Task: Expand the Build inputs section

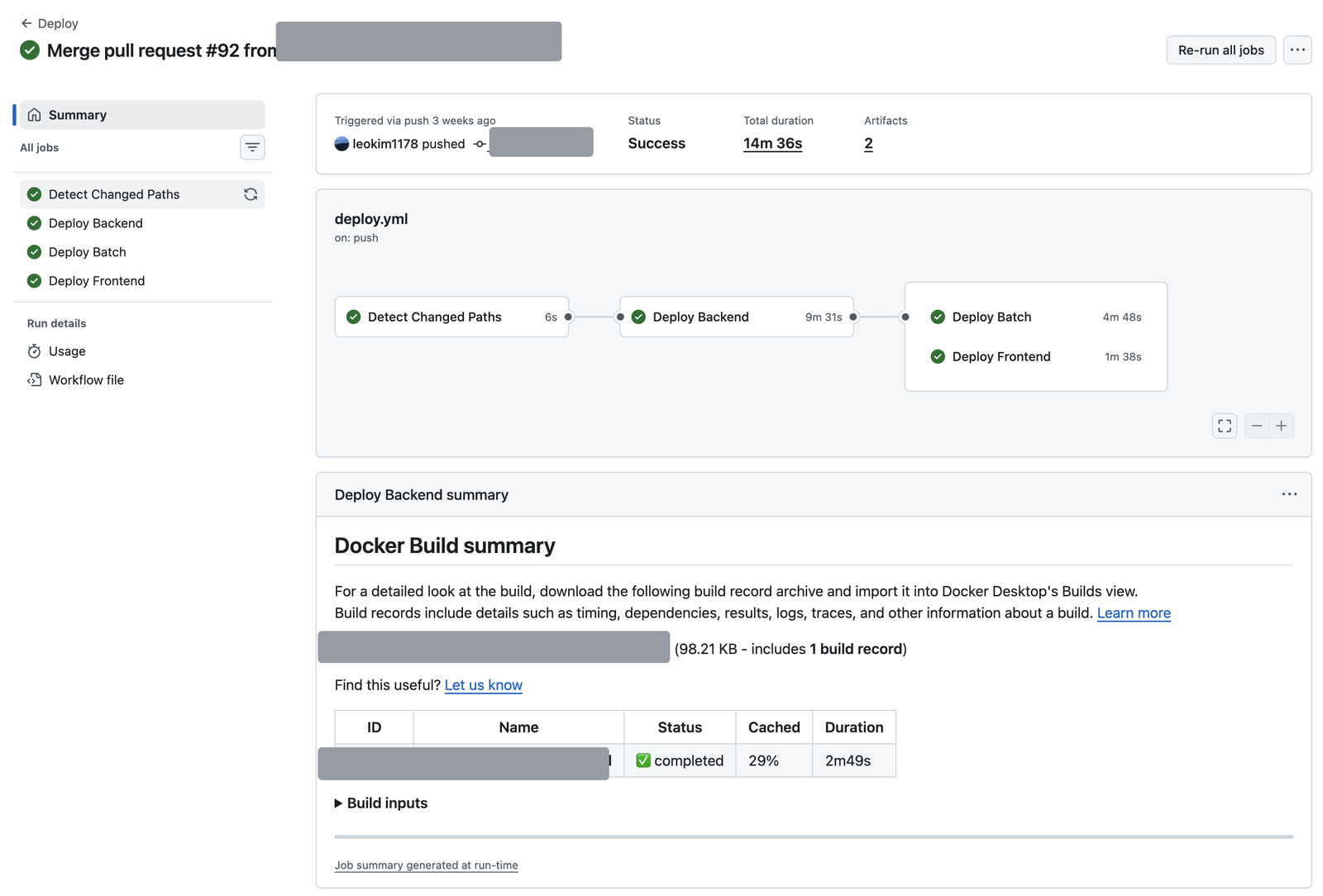Action: point(381,803)
